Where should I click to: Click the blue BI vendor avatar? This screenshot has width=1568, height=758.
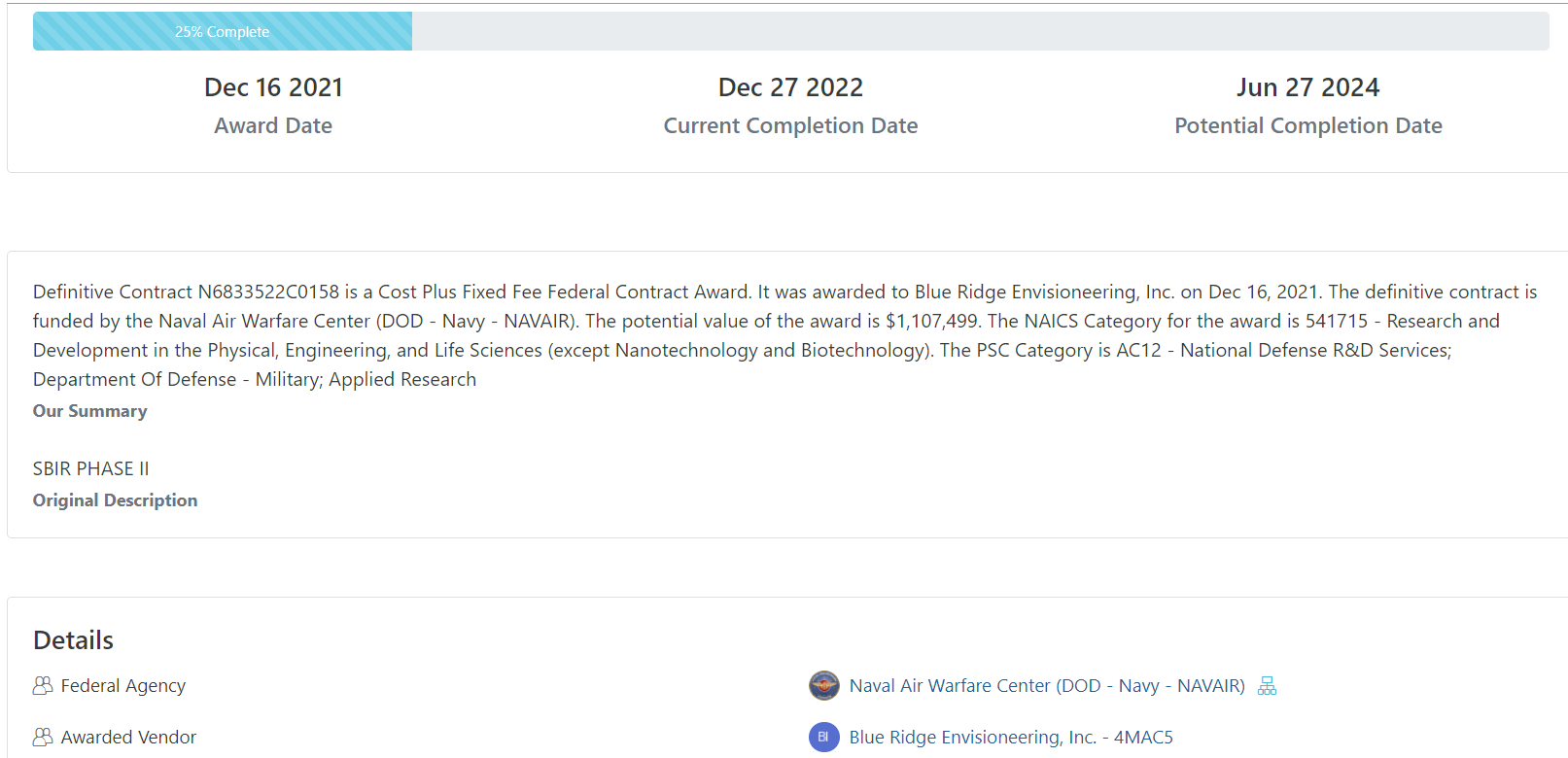pyautogui.click(x=824, y=738)
